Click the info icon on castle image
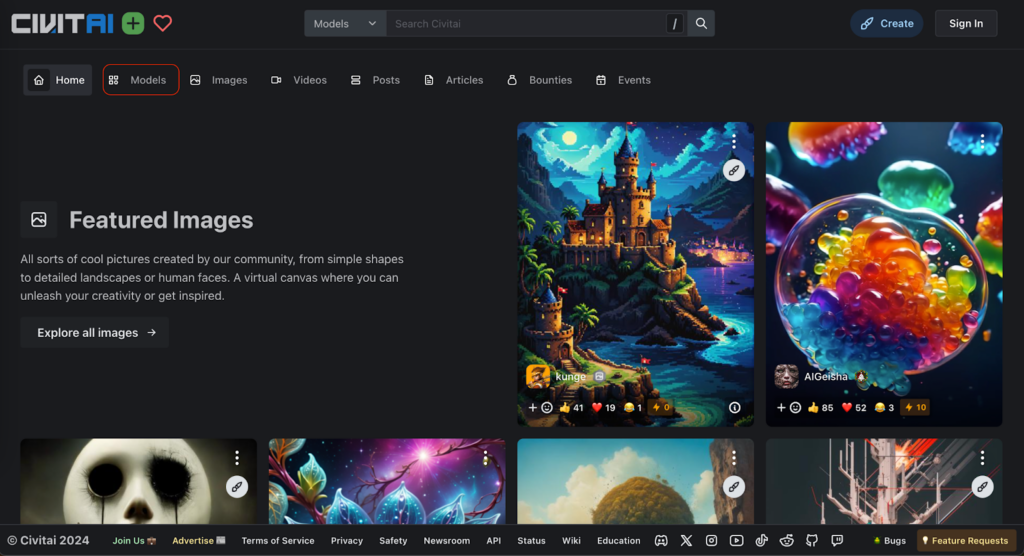 735,407
